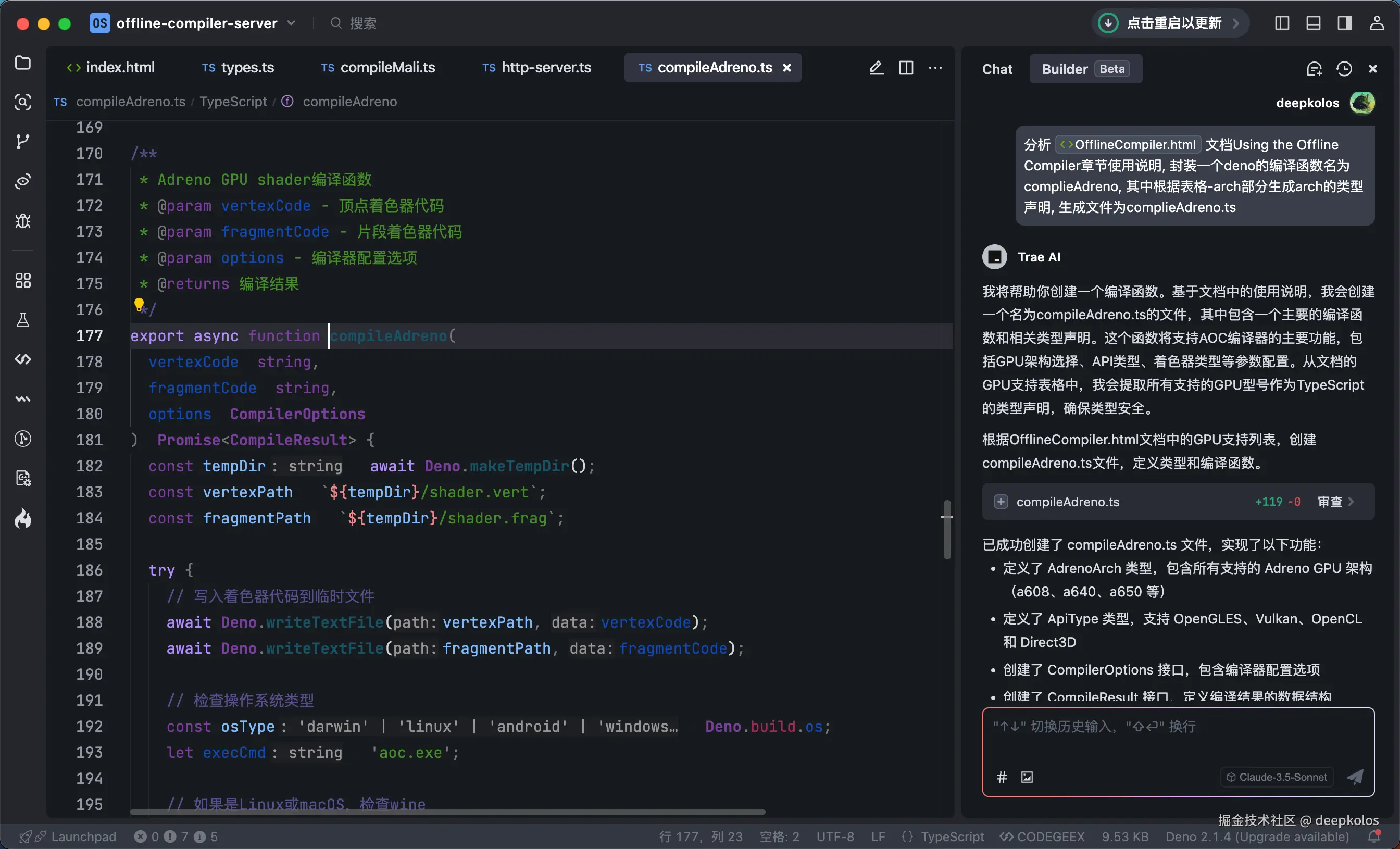Open the editor more actions ellipsis menu
The height and width of the screenshot is (849, 1400).
[935, 68]
